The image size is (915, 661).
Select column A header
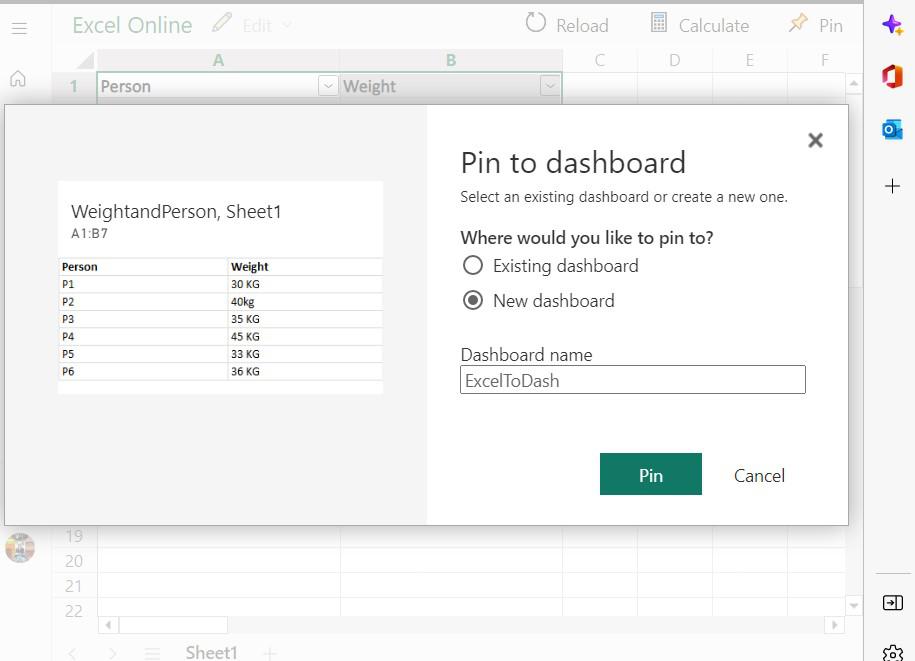click(218, 60)
